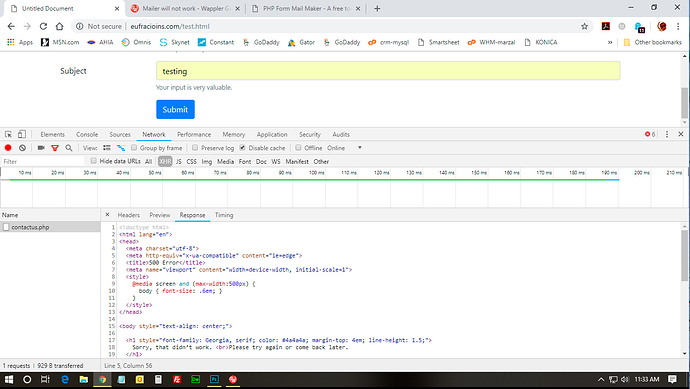
Task: Toggle the red filter funnel icon
Action: point(55,148)
